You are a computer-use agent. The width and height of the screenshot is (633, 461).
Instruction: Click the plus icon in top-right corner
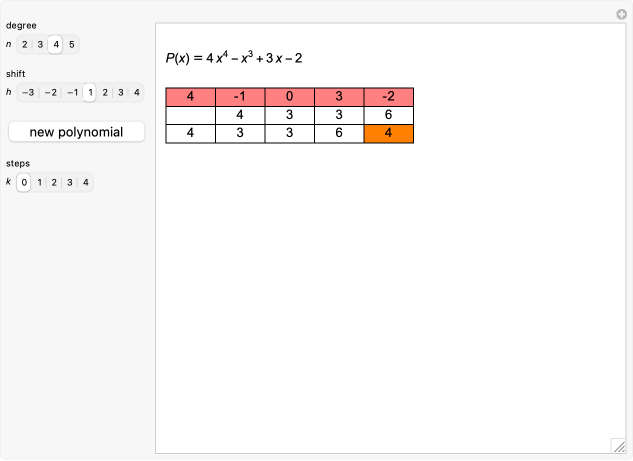[x=621, y=14]
